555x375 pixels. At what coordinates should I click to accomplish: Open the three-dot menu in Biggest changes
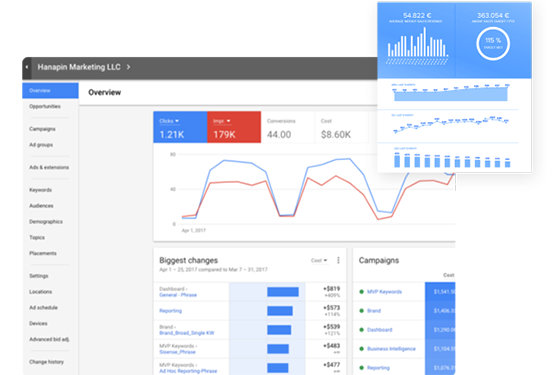[x=338, y=260]
